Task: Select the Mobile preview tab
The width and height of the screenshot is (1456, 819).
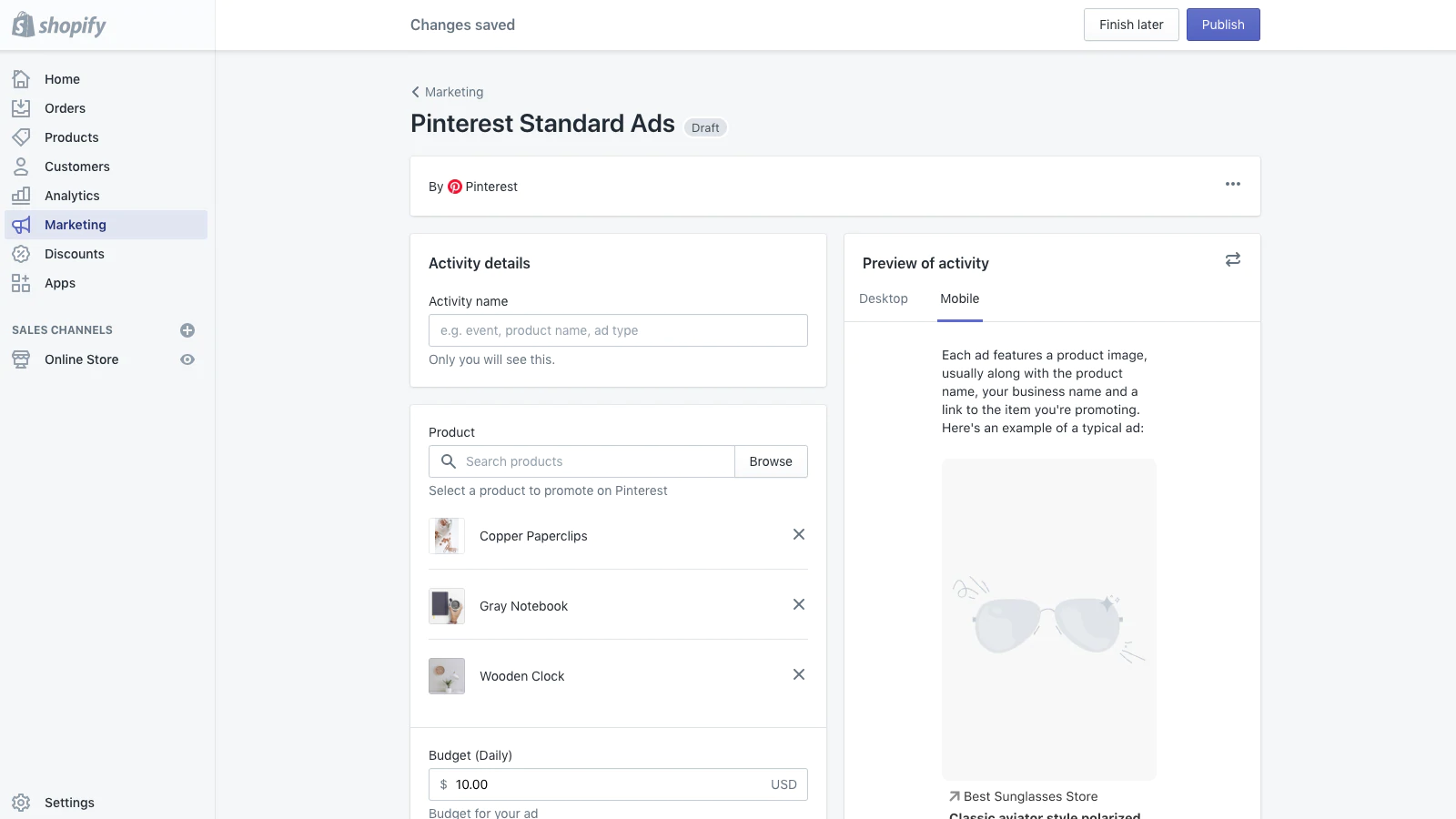Action: coord(959,298)
